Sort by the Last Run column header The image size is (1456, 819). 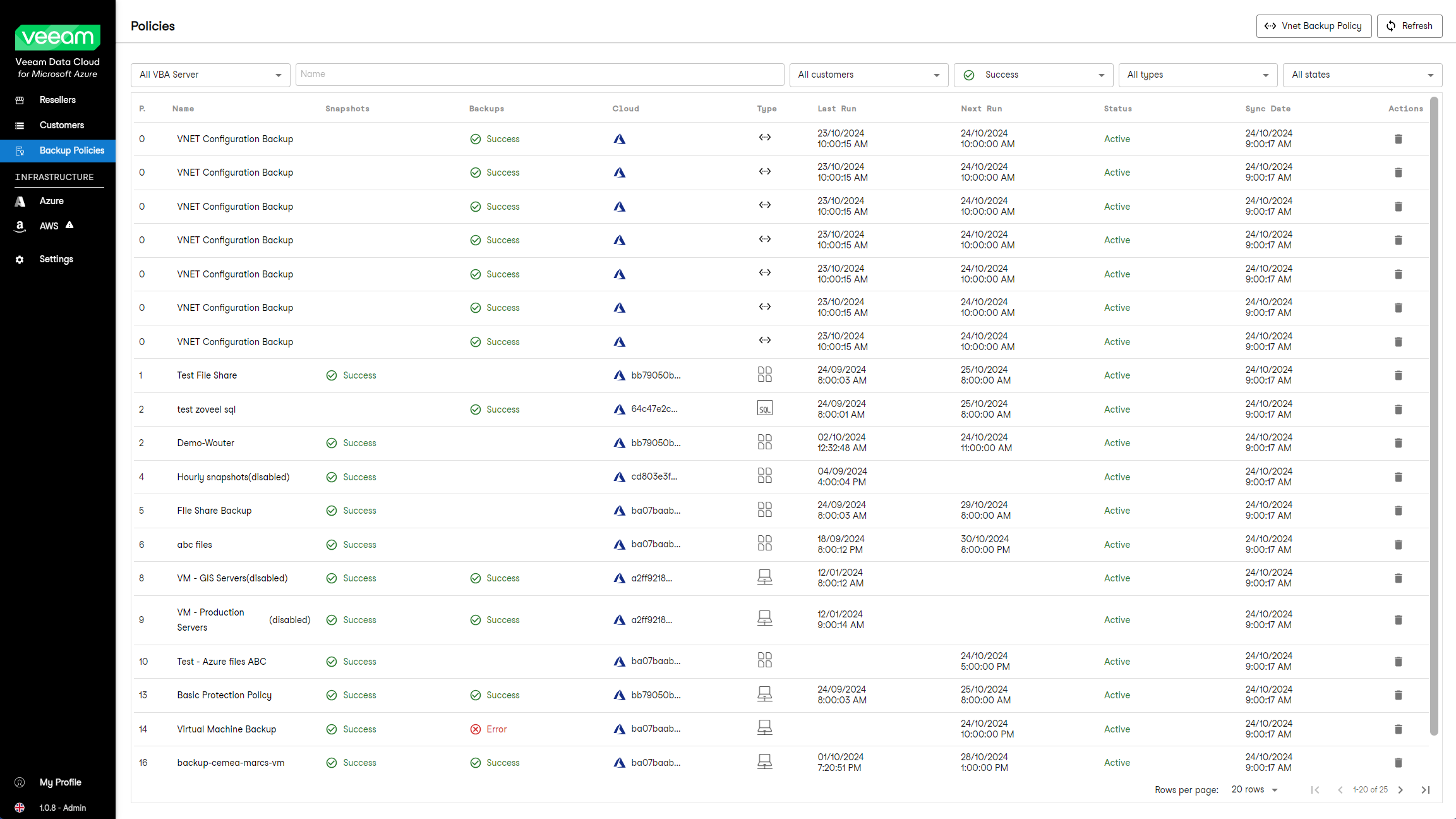pos(837,109)
